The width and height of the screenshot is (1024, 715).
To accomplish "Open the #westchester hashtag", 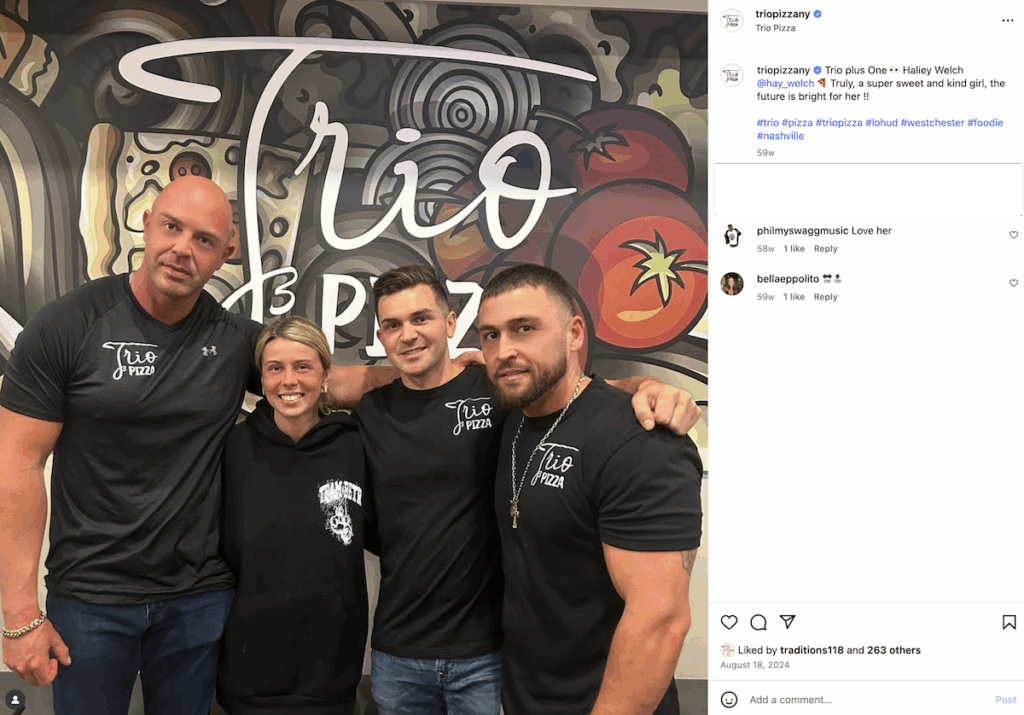I will [932, 123].
